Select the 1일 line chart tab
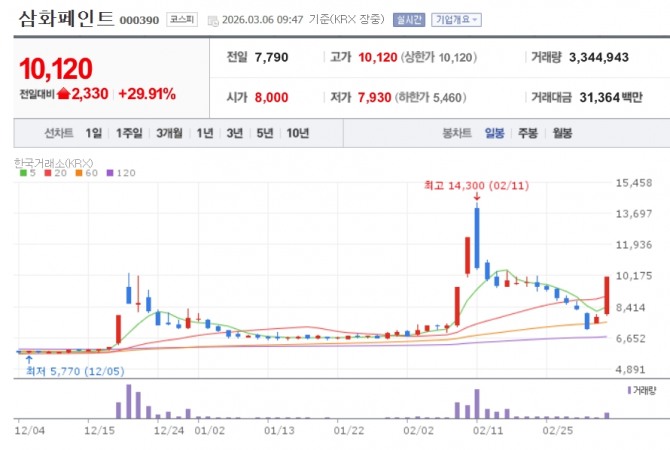 [x=94, y=133]
